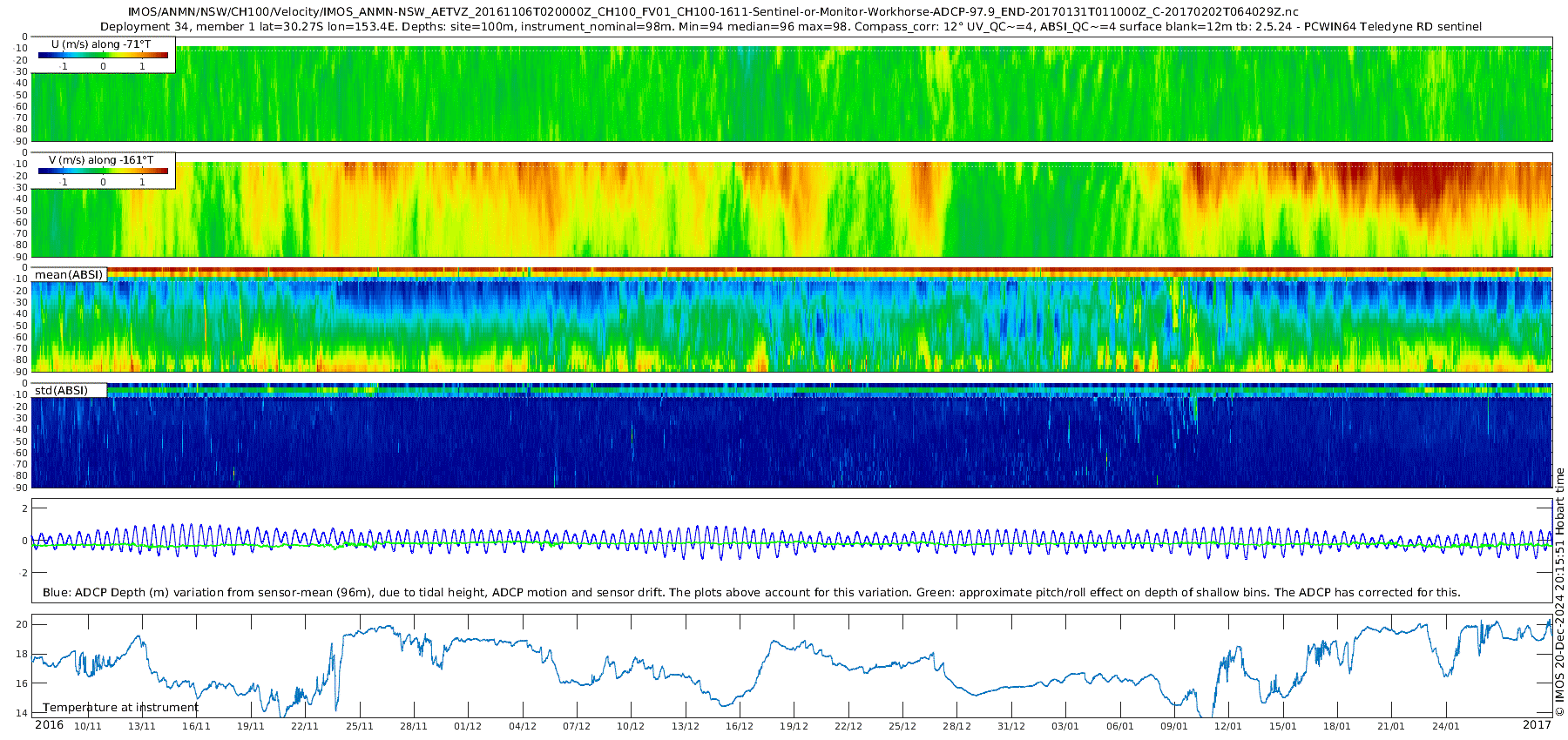The height and width of the screenshot is (740, 1568).
Task: Click the 2017 year label on time axis
Action: click(x=1537, y=725)
